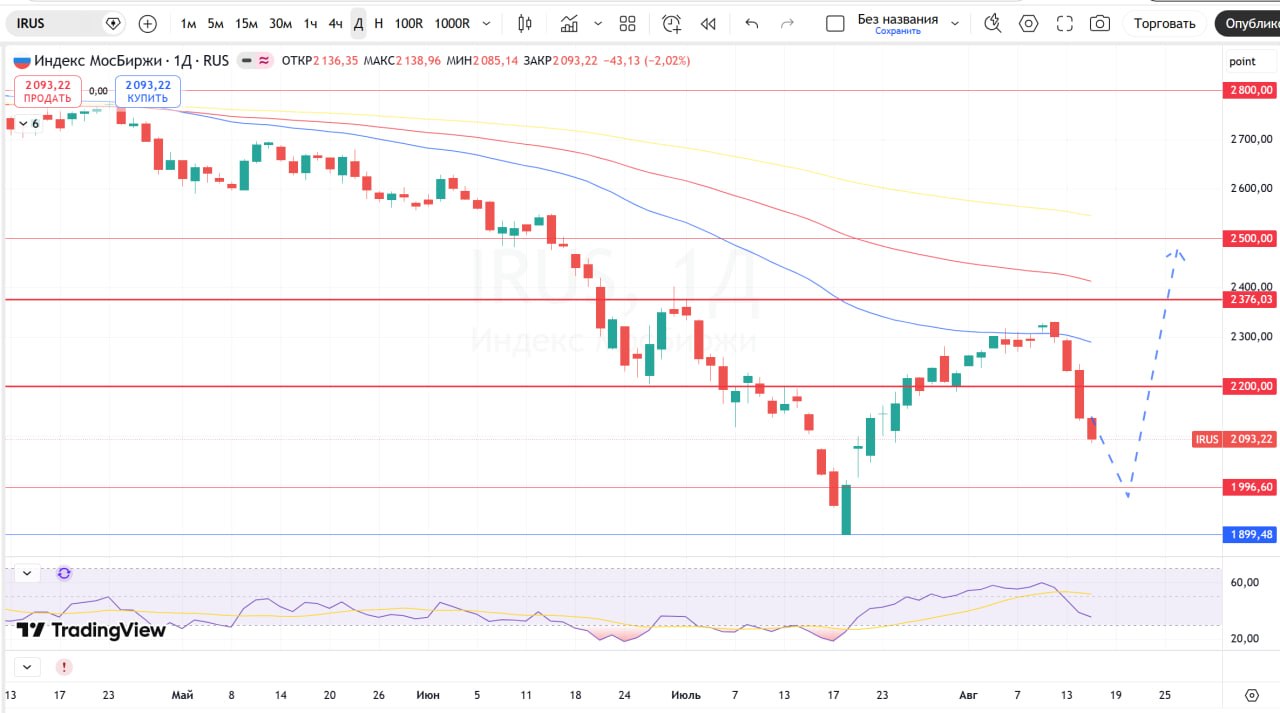Click the Июль label on time axis
Image resolution: width=1280 pixels, height=713 pixels.
(x=686, y=695)
